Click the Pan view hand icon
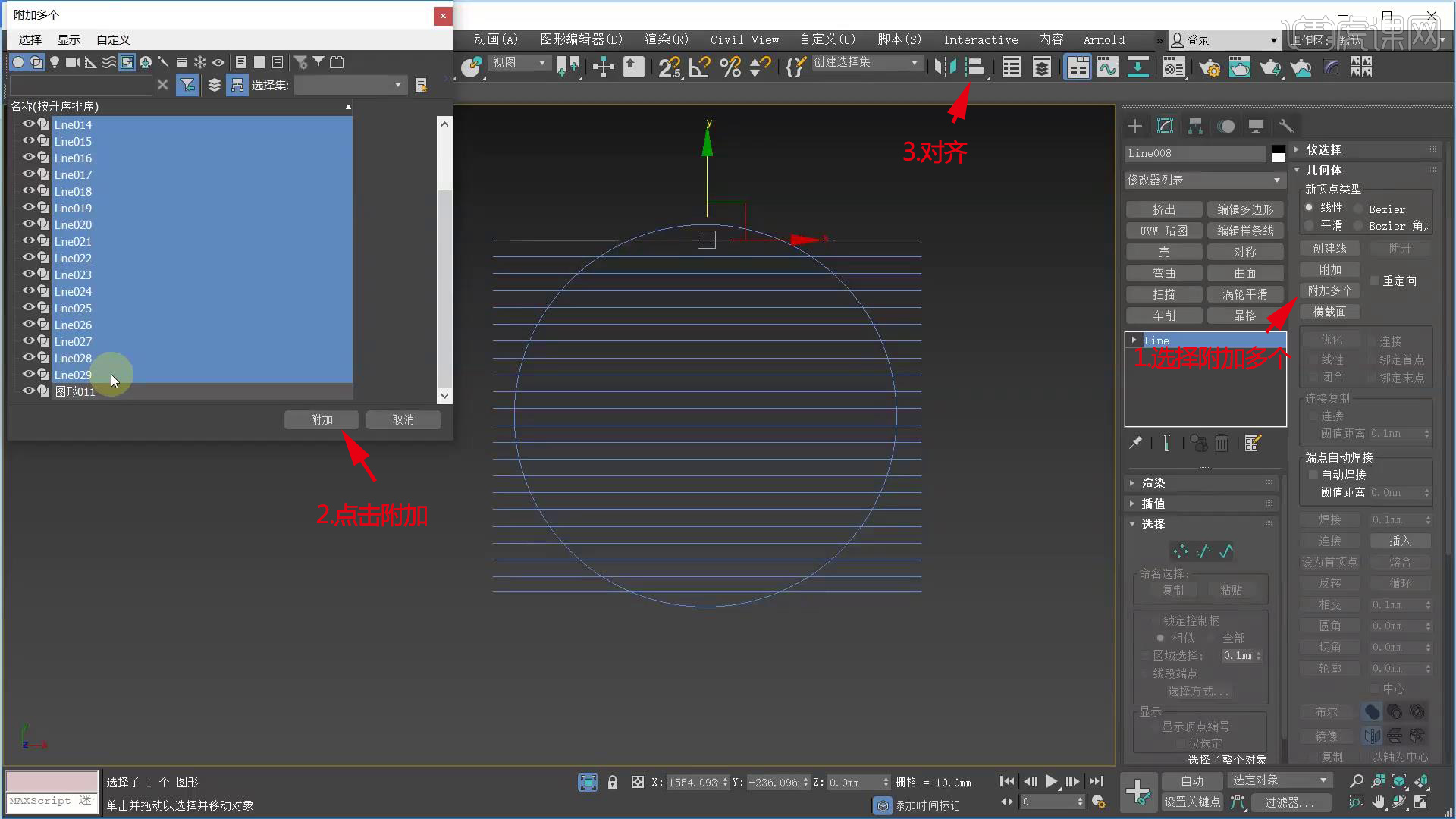Image resolution: width=1456 pixels, height=819 pixels. coord(1379,802)
